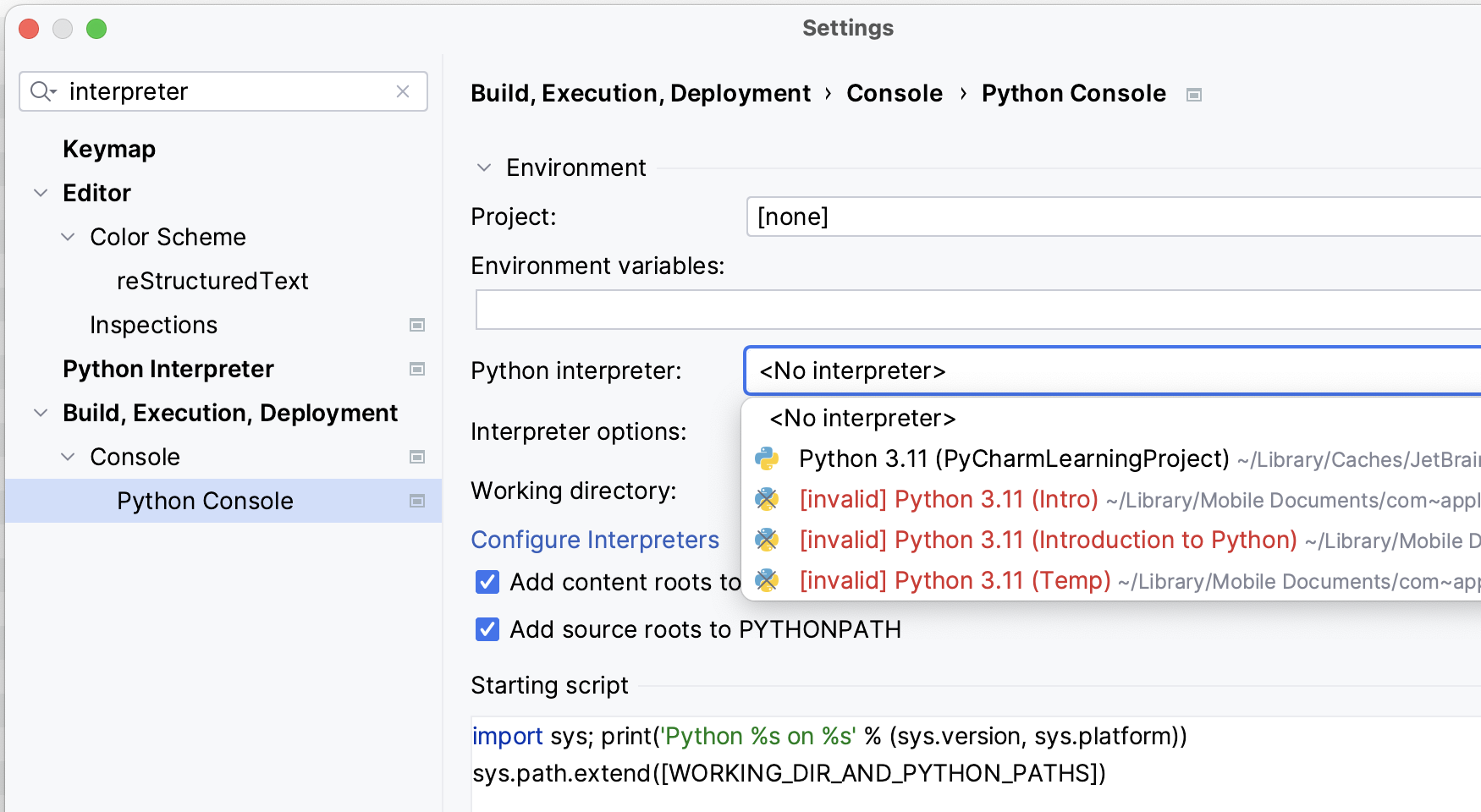Click the icon beside Python Console in sidebar
Screen dimensions: 1481x812
[416, 501]
